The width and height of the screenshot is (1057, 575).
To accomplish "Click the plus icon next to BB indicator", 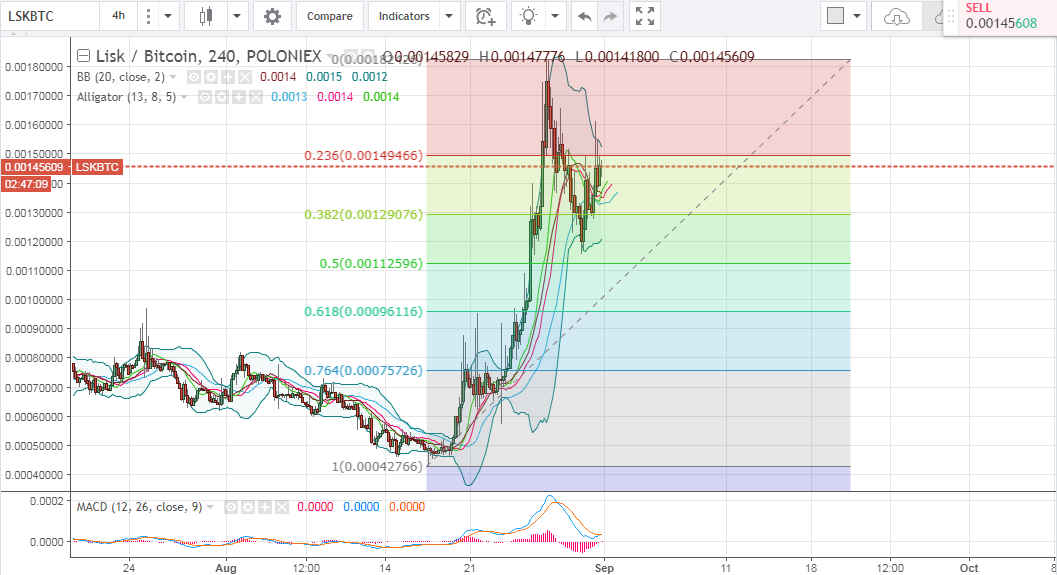I will tap(227, 77).
